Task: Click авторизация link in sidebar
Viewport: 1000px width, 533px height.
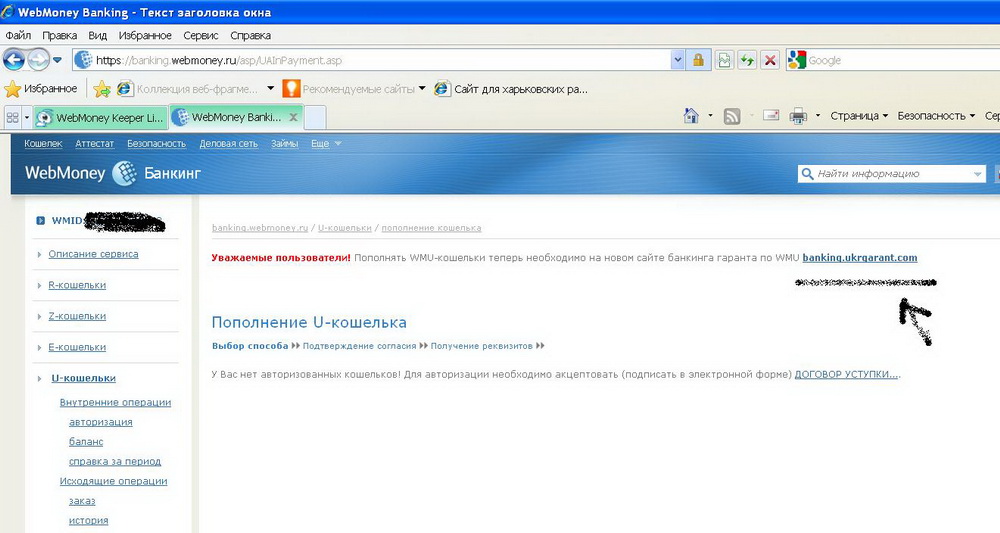Action: coord(101,422)
